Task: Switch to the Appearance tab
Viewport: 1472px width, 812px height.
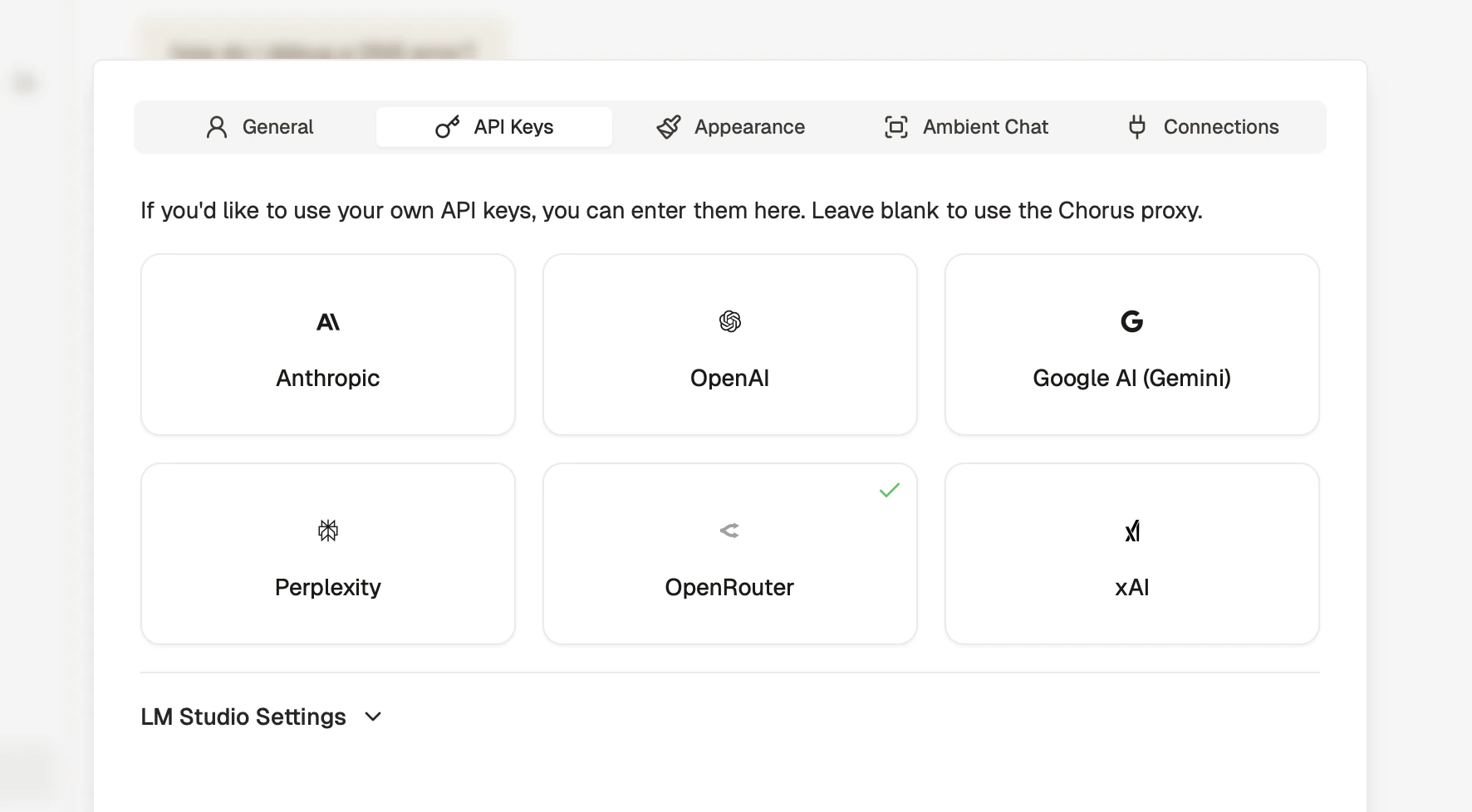Action: click(730, 127)
